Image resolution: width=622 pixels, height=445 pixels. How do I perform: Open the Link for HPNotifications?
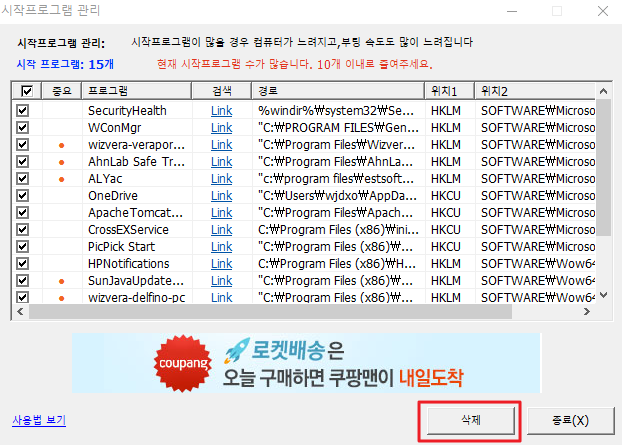tap(221, 264)
